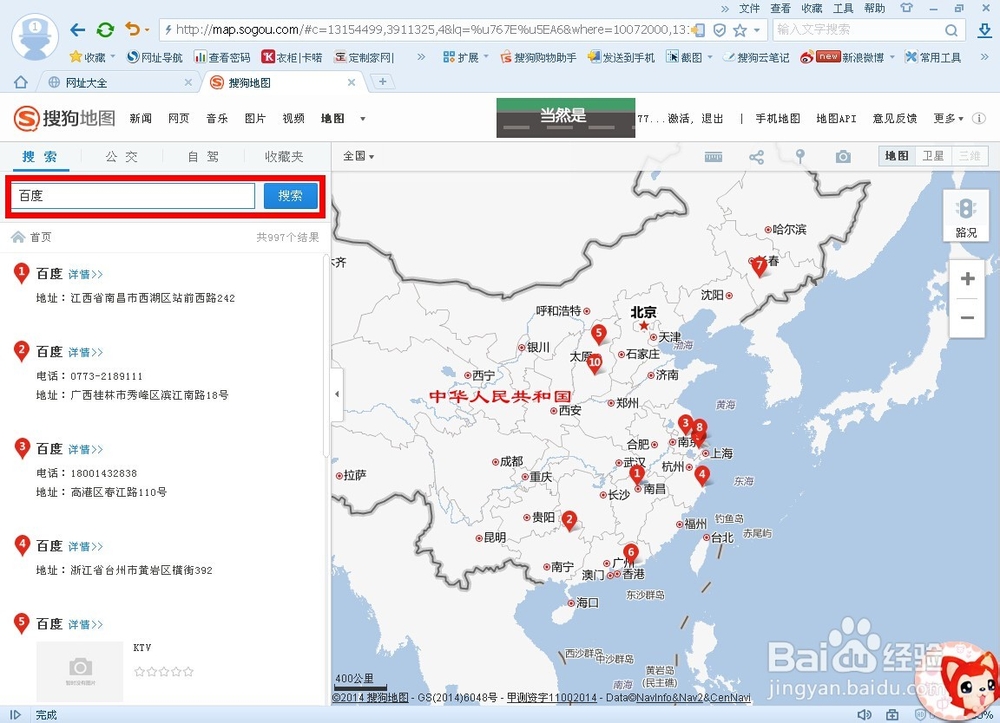The image size is (1000, 723).
Task: Click map marker number 6
Action: pos(630,553)
